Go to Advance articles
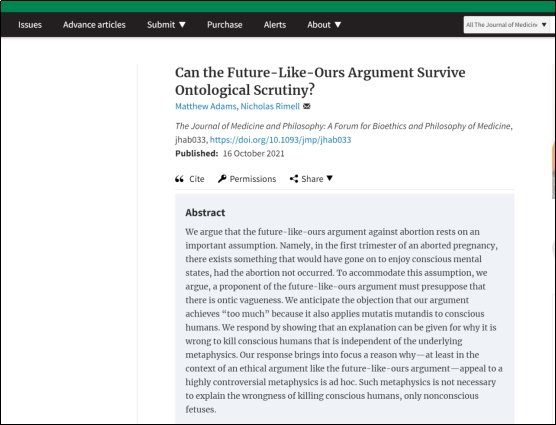Viewport: 556px width, 425px height. tap(94, 25)
